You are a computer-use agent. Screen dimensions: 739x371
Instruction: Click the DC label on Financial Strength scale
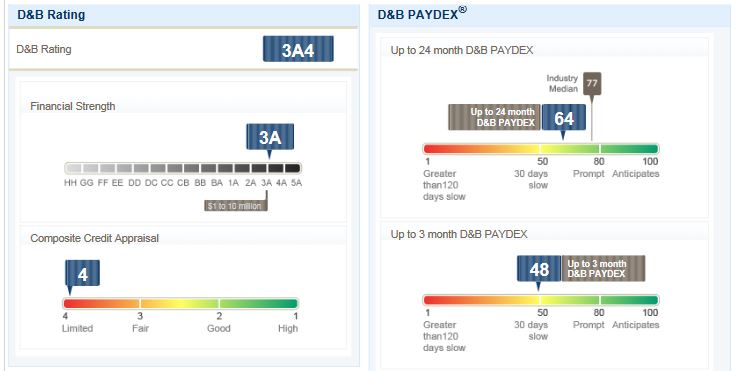(x=151, y=183)
